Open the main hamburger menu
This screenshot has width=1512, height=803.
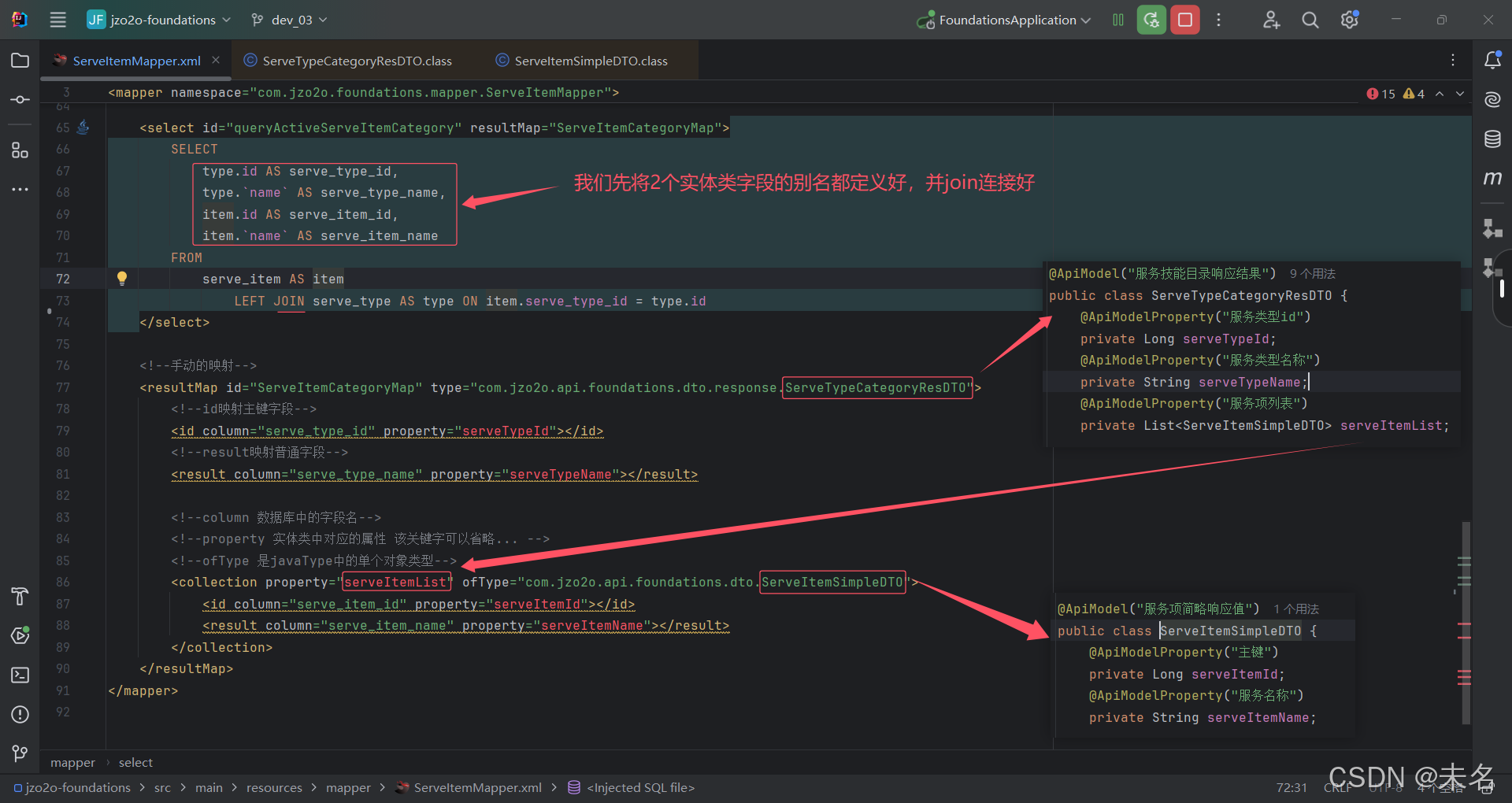pos(57,20)
